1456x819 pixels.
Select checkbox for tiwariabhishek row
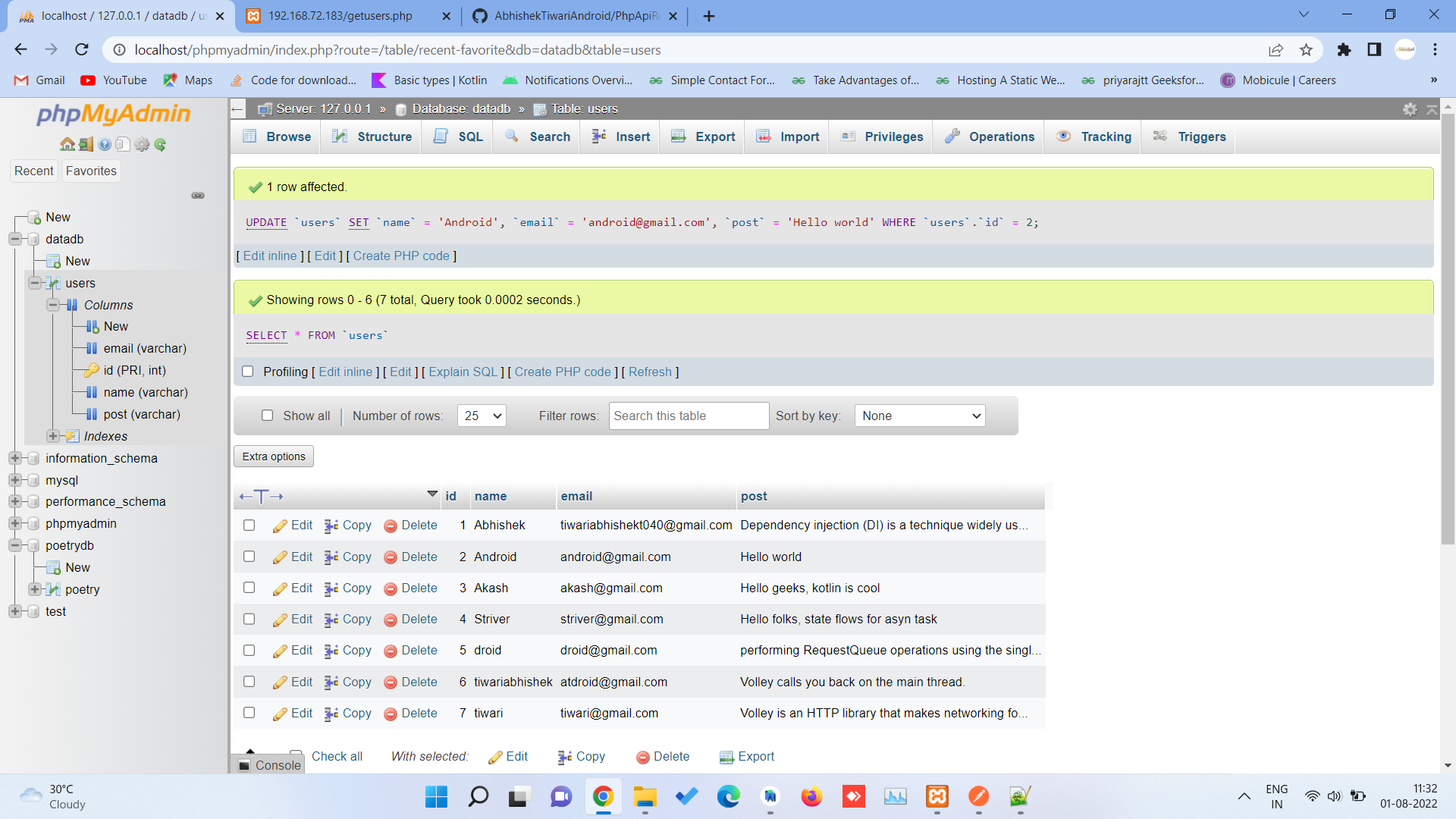coord(249,681)
